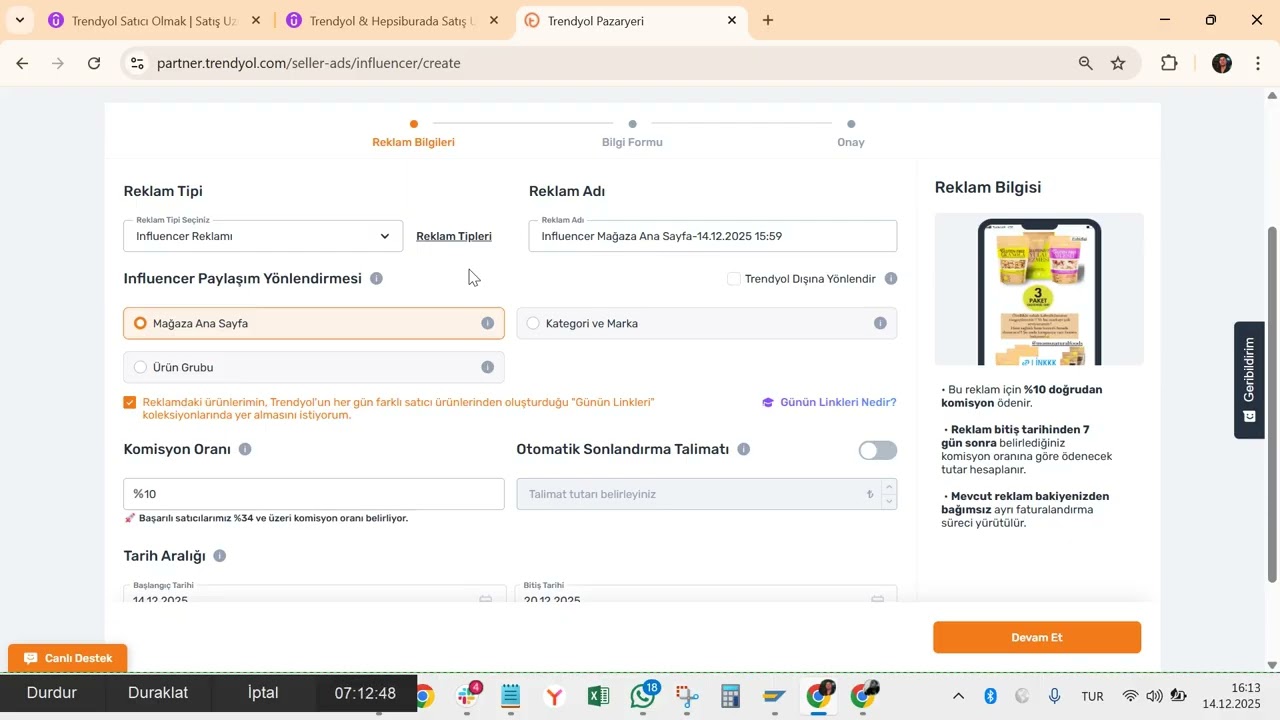
Task: Open Bitiş Tarihi calendar picker
Action: pyautogui.click(x=877, y=598)
